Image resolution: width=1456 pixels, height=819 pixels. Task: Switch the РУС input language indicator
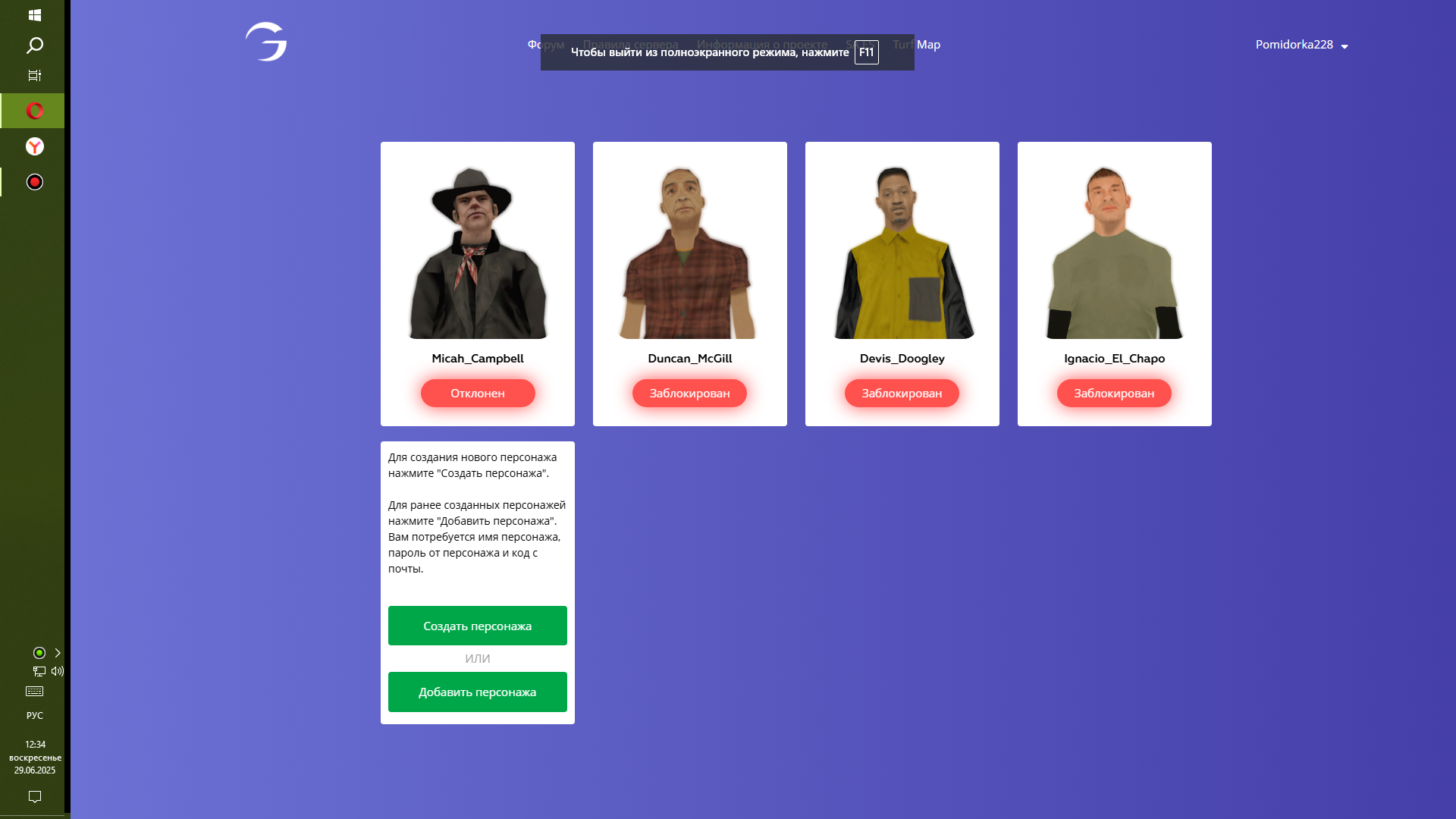click(34, 716)
